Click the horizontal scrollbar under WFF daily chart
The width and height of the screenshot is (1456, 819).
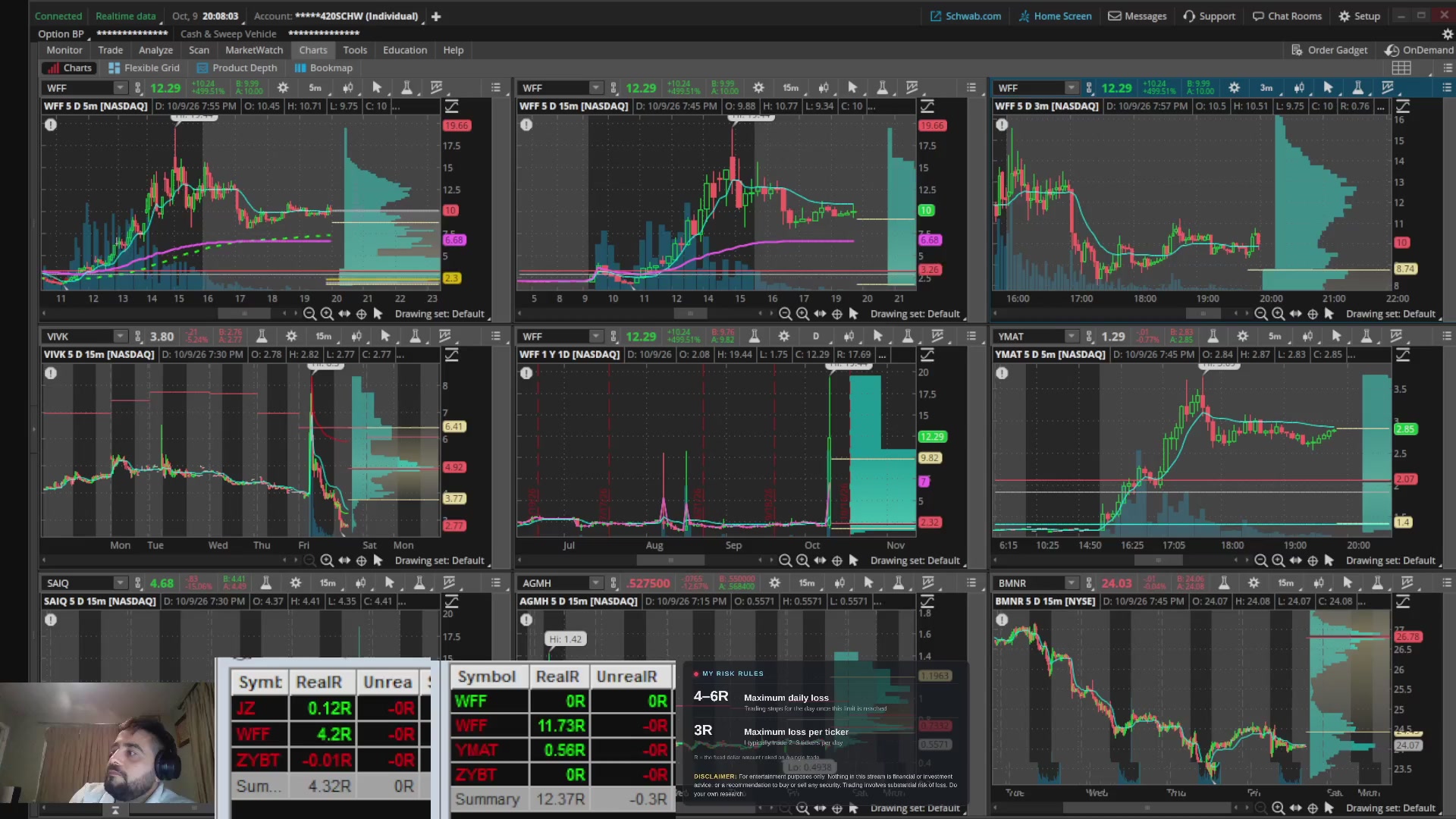tap(670, 560)
